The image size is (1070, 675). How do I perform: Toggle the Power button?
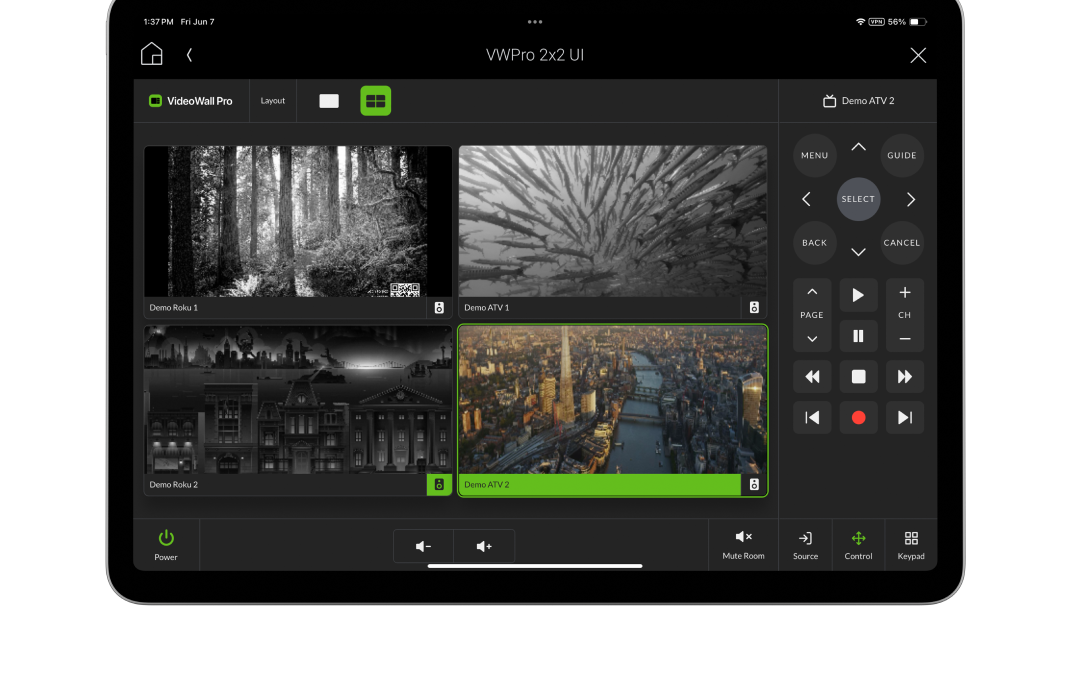click(x=166, y=545)
